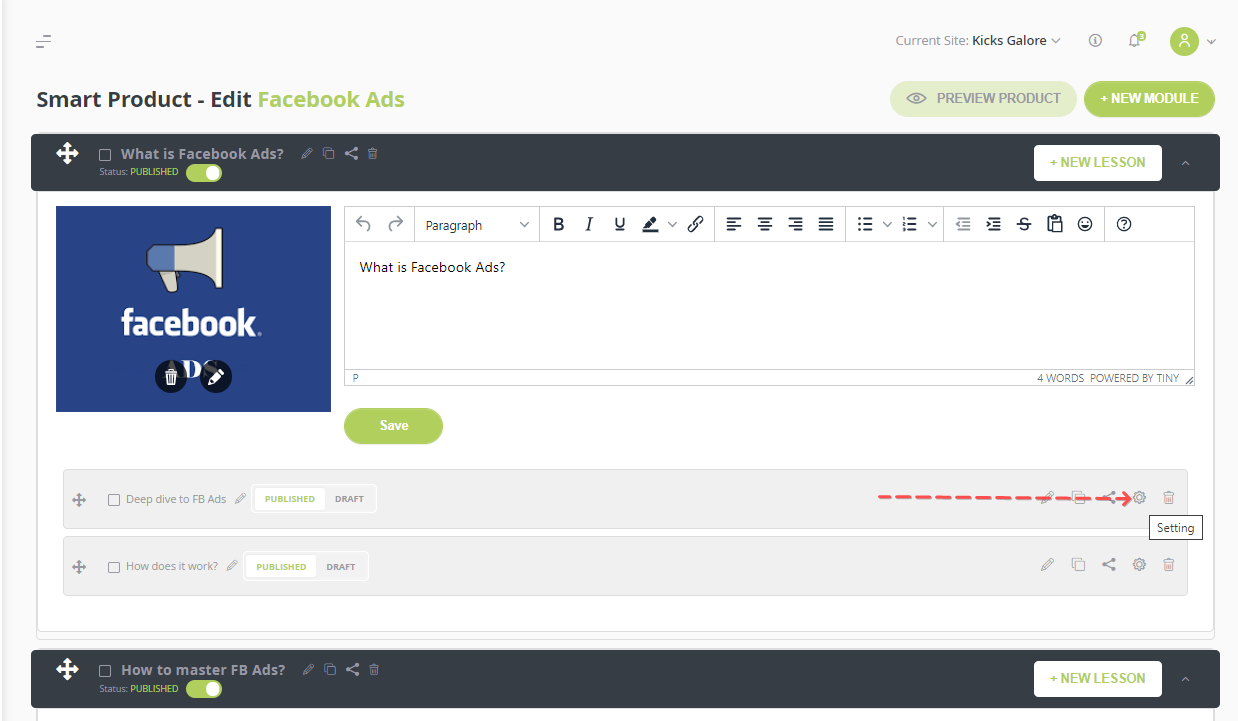Open the Paragraph format dropdown
Image resolution: width=1238 pixels, height=721 pixels.
[477, 225]
